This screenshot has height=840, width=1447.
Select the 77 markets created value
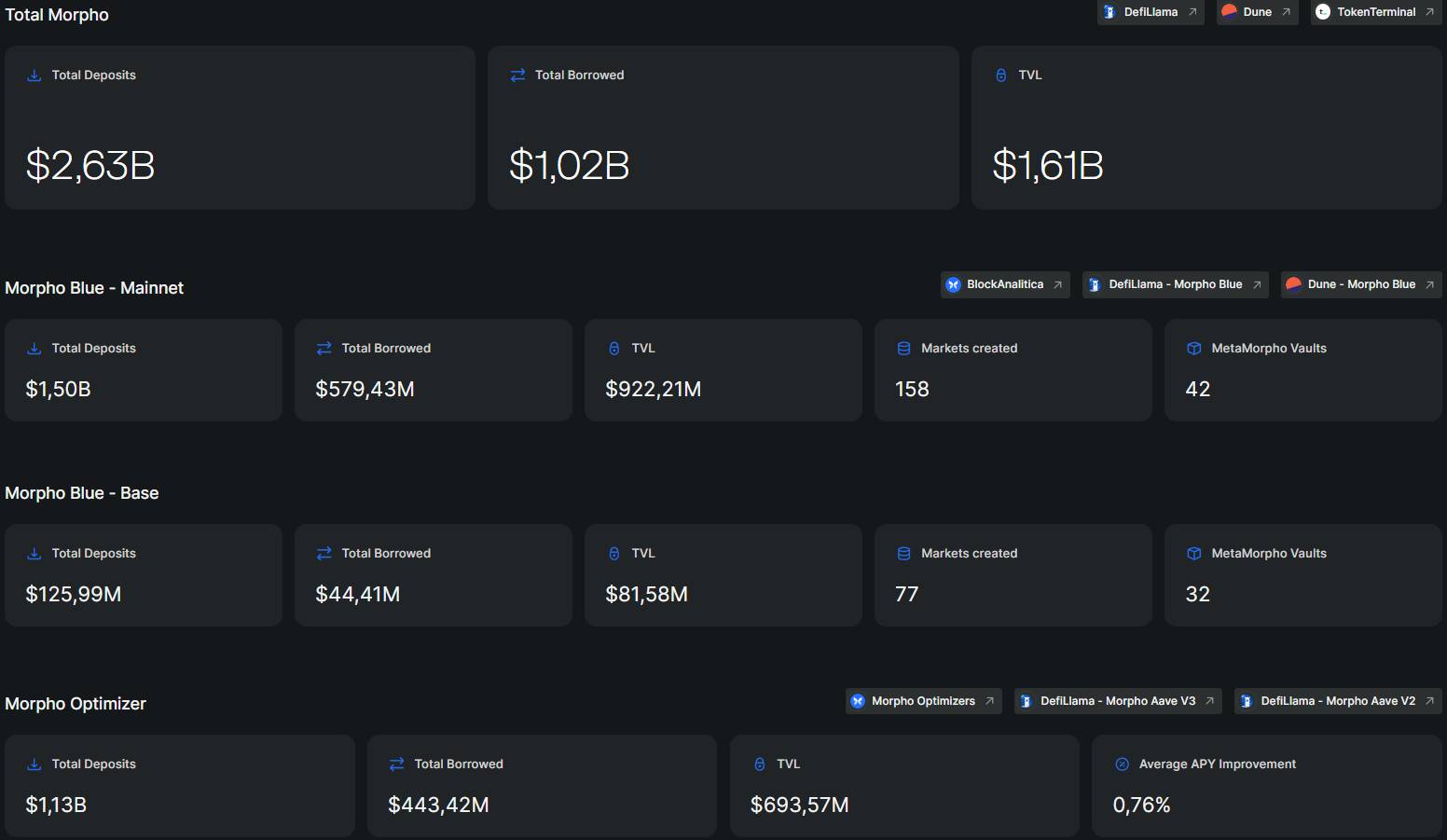[906, 595]
